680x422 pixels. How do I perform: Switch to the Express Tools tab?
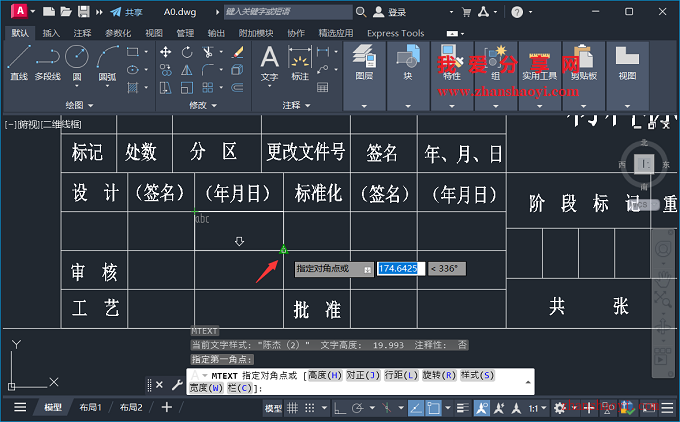pos(396,33)
